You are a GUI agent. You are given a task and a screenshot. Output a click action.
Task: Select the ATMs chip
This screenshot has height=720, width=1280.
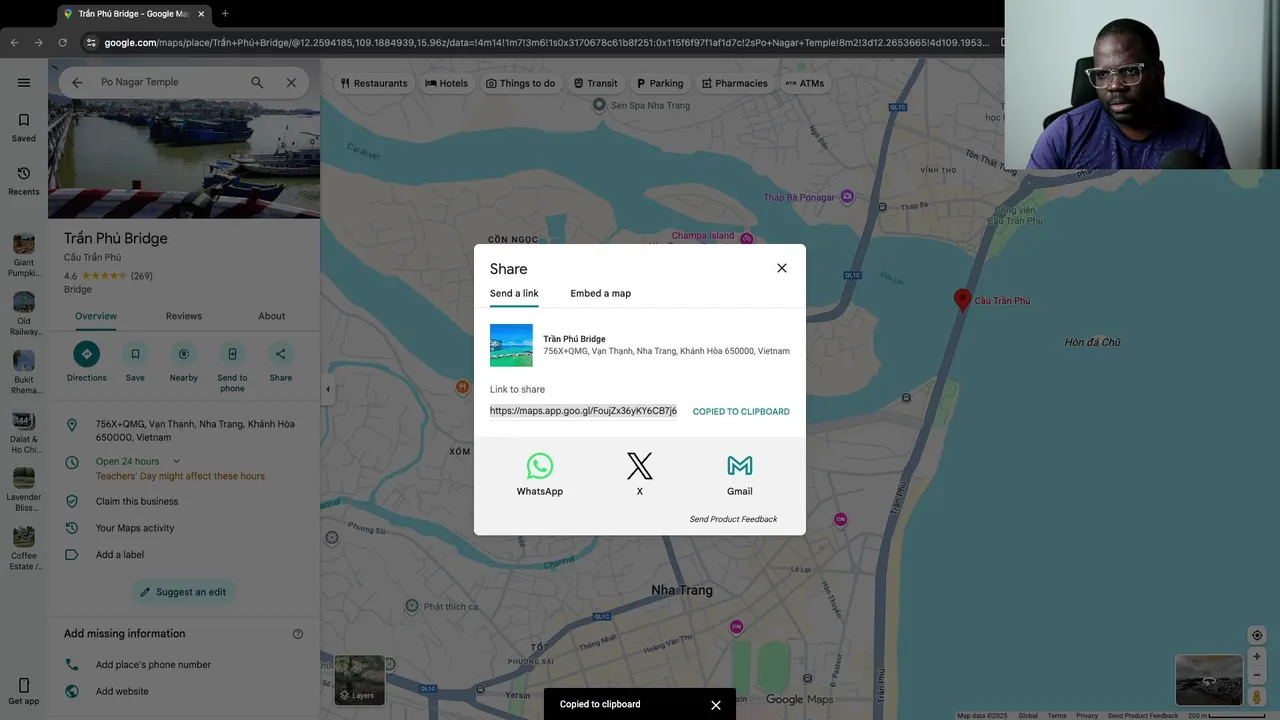804,83
